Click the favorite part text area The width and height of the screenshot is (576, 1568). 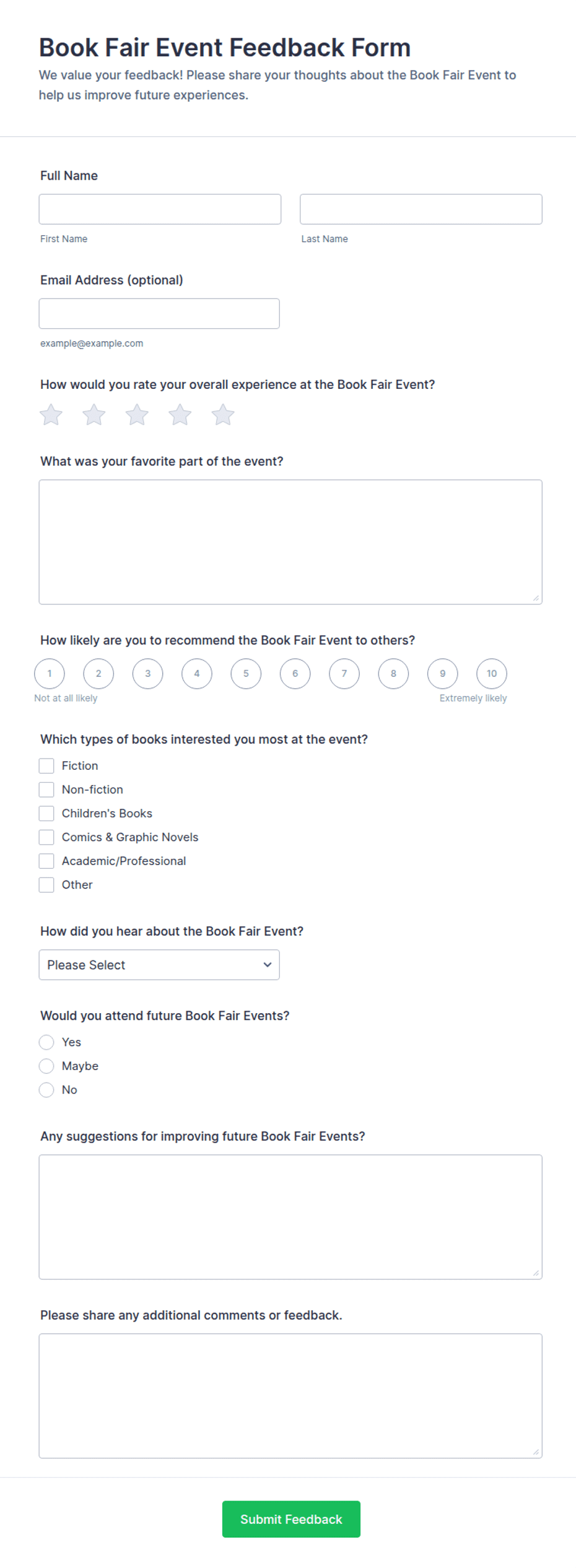pos(290,542)
